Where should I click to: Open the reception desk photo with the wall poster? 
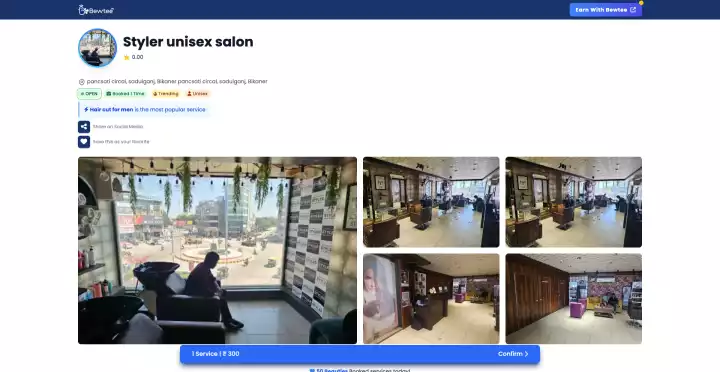[431, 299]
